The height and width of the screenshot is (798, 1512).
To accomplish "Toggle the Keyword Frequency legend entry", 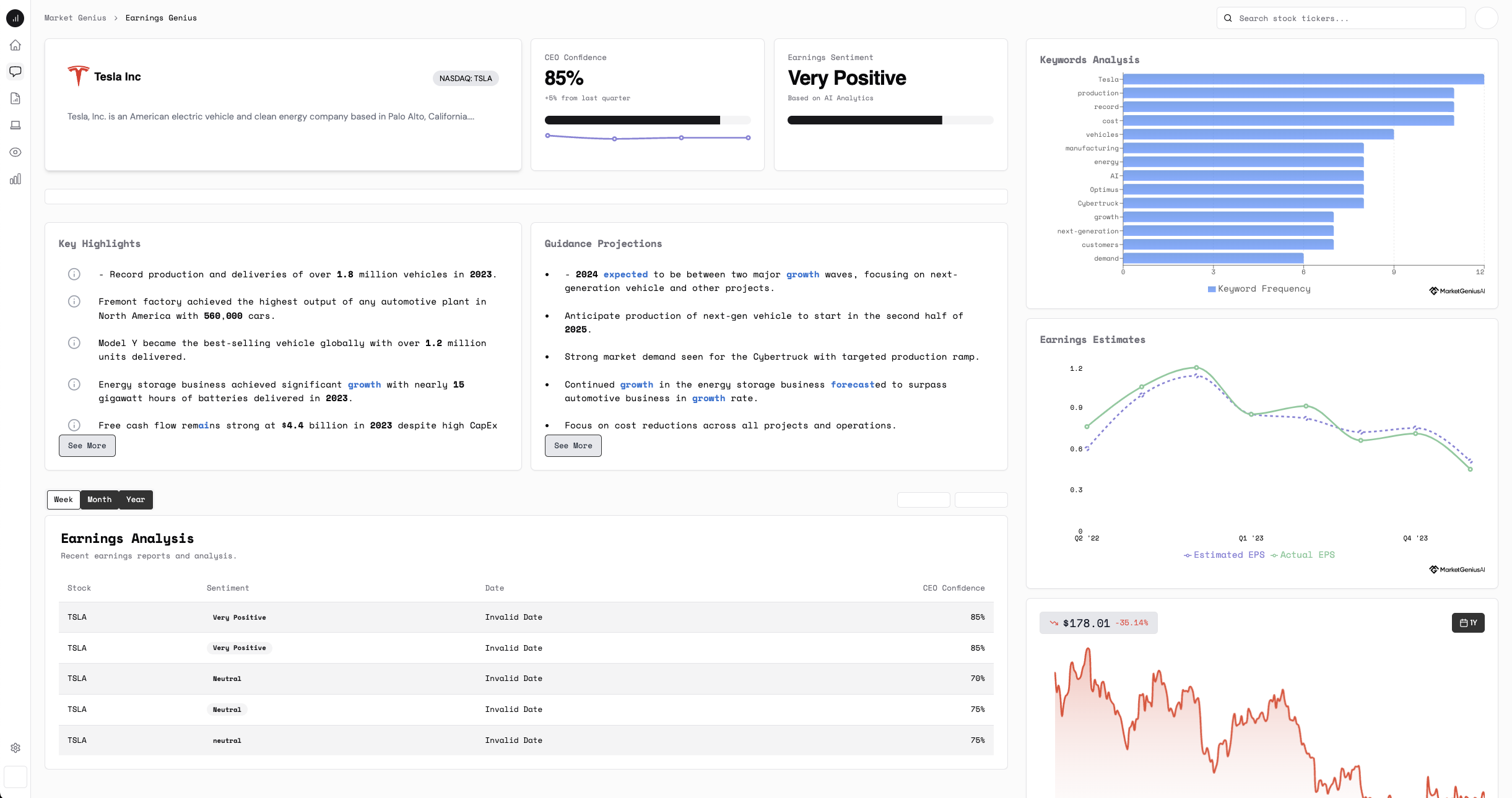I will [x=1259, y=288].
